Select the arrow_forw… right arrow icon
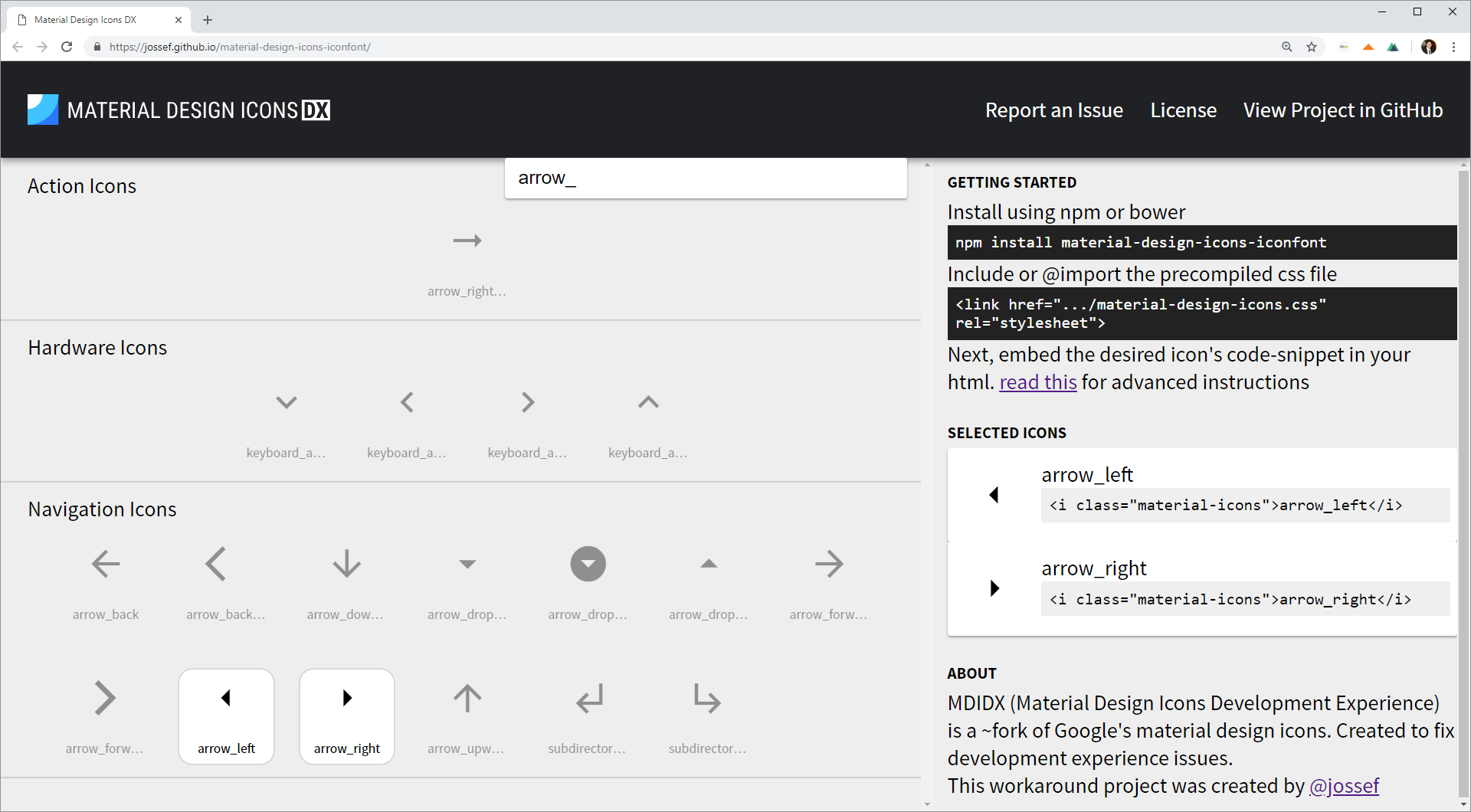Screen dimensions: 1471x812 tap(830, 565)
